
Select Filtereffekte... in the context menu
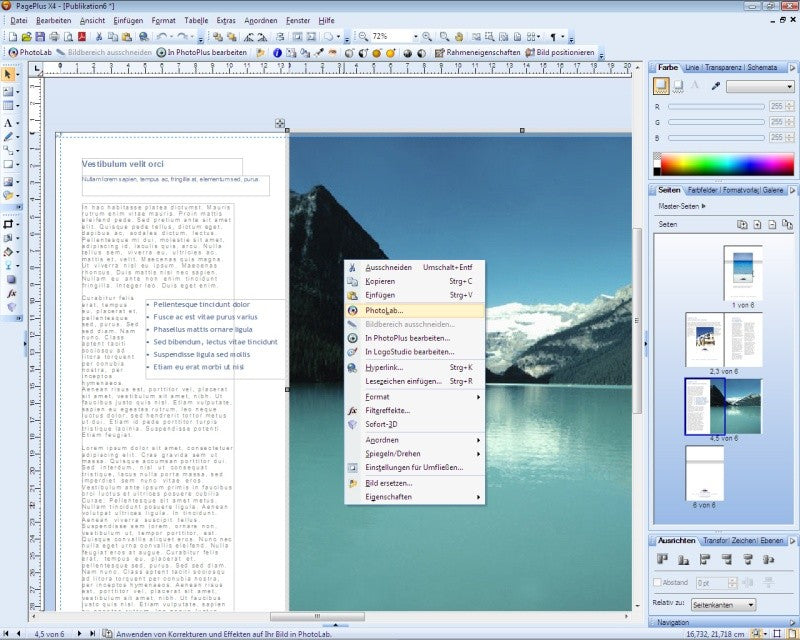(414, 410)
